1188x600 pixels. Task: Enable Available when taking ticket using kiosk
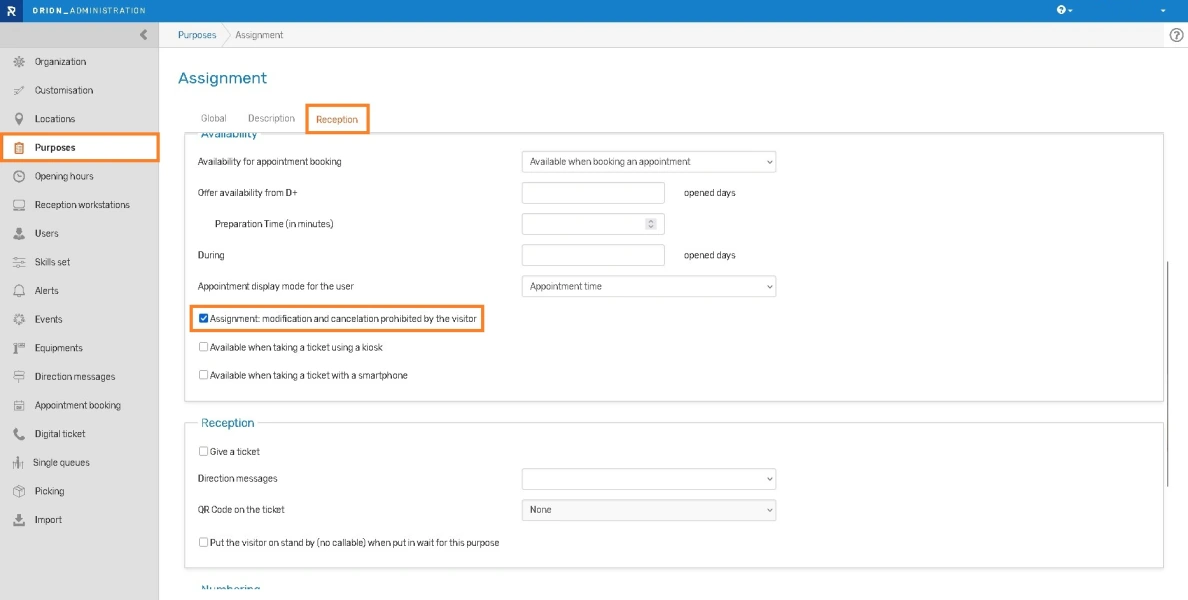pyautogui.click(x=204, y=347)
